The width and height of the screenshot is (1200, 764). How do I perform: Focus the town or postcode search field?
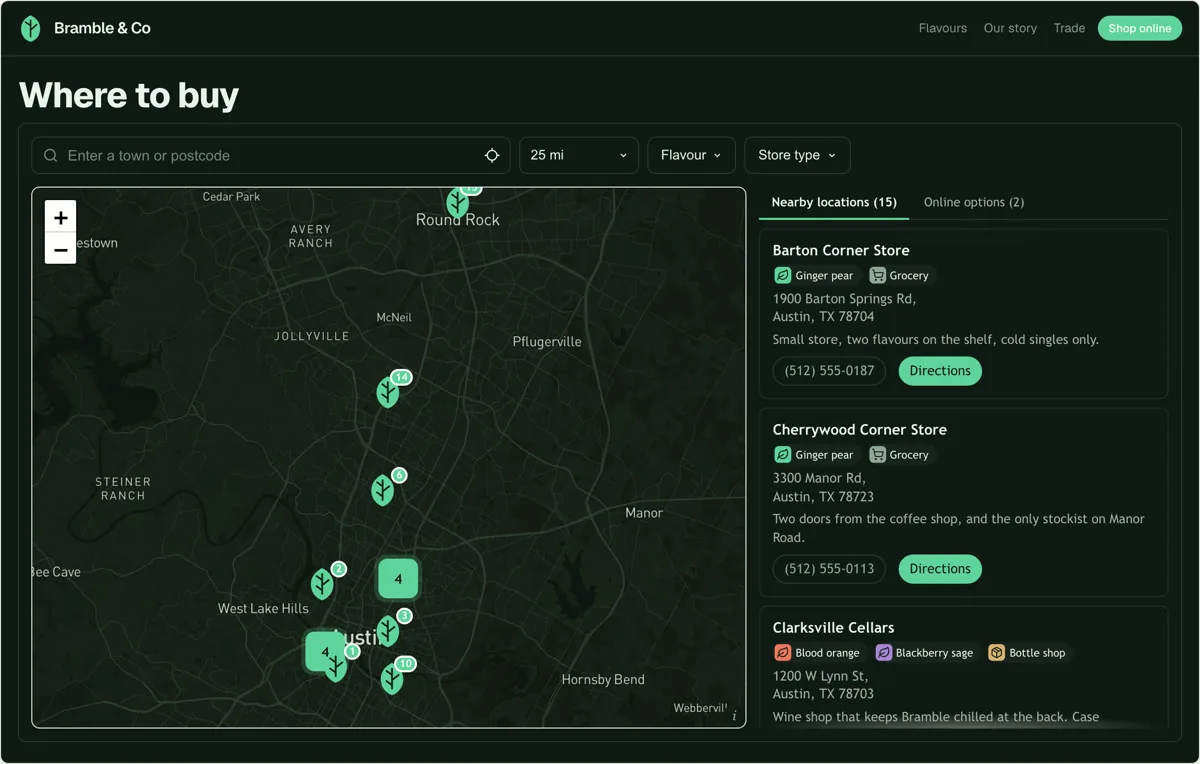tap(271, 155)
